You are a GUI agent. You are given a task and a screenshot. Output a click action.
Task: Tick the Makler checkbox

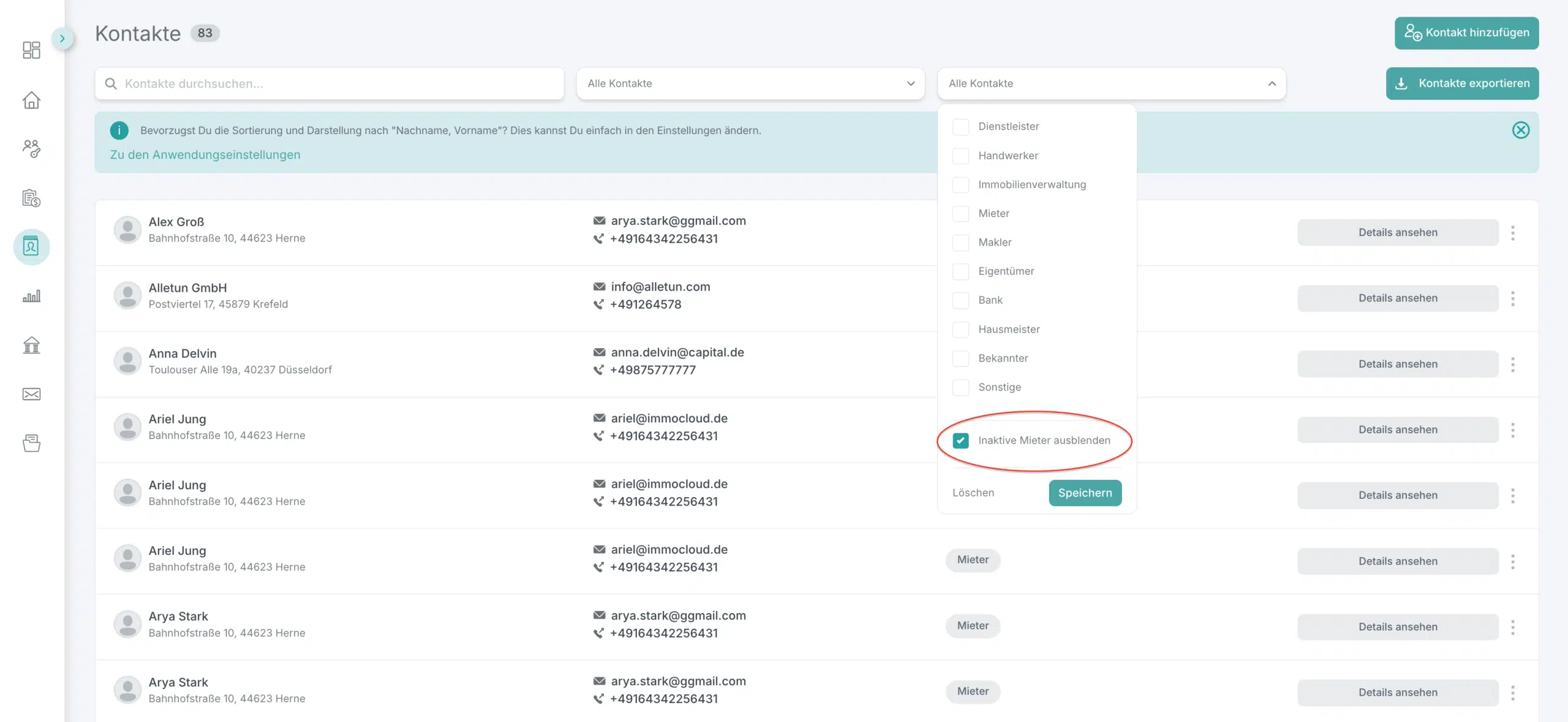[x=960, y=242]
